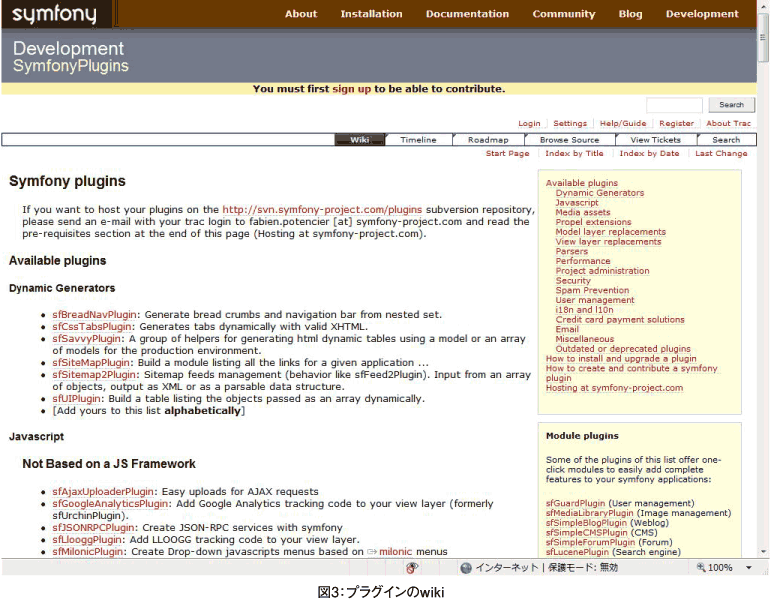
Task: Open the Settings link
Action: pyautogui.click(x=570, y=123)
